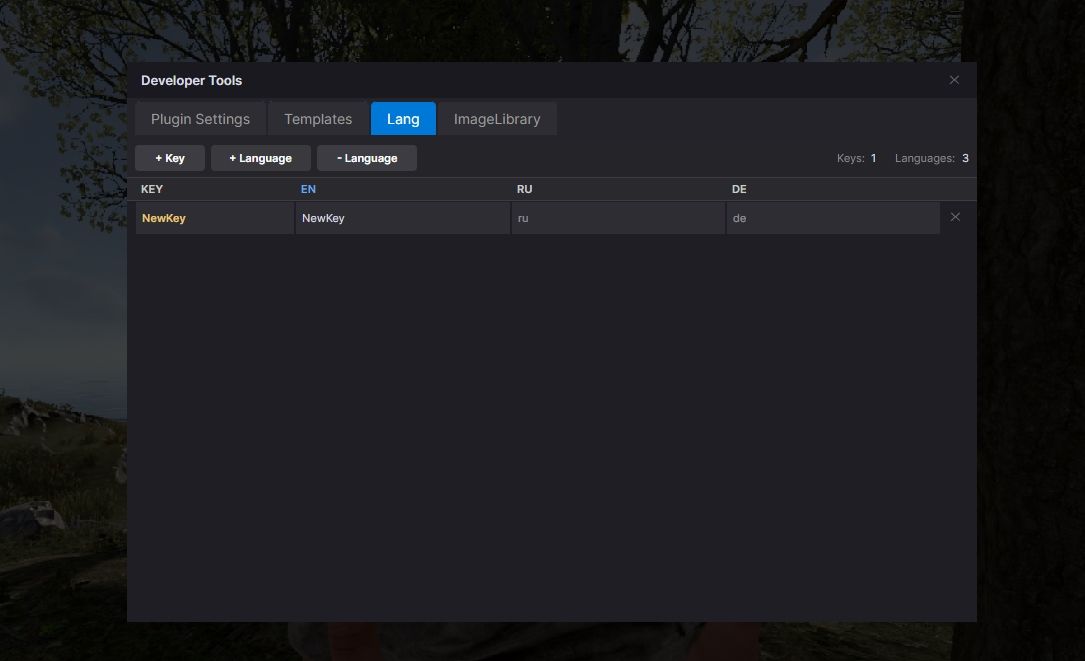Delete the NewKey row with the X icon

(955, 216)
